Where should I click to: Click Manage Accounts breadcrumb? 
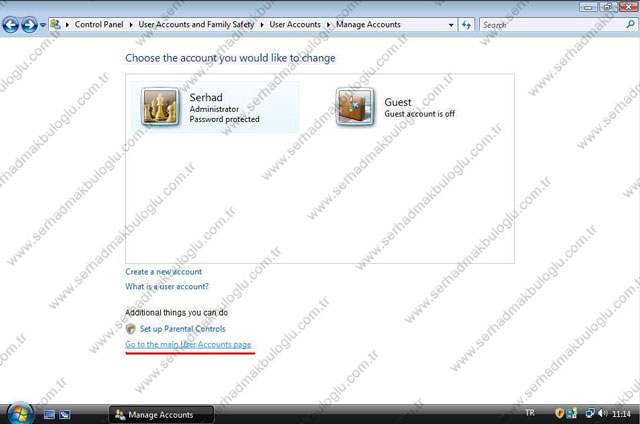click(368, 24)
